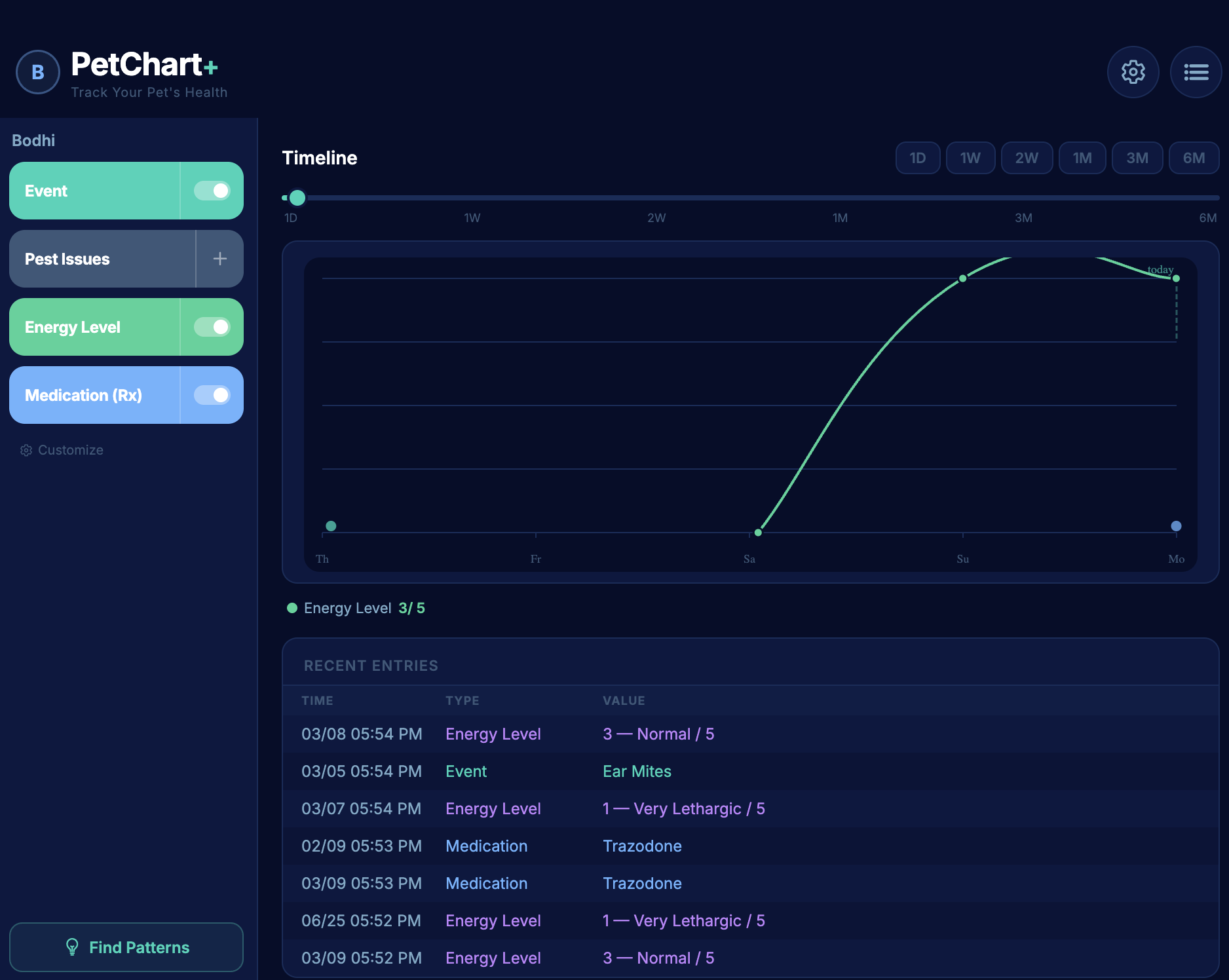Screen dimensions: 1229x980
Task: Click the lightbulb icon in Find Patterns
Action: [72, 947]
